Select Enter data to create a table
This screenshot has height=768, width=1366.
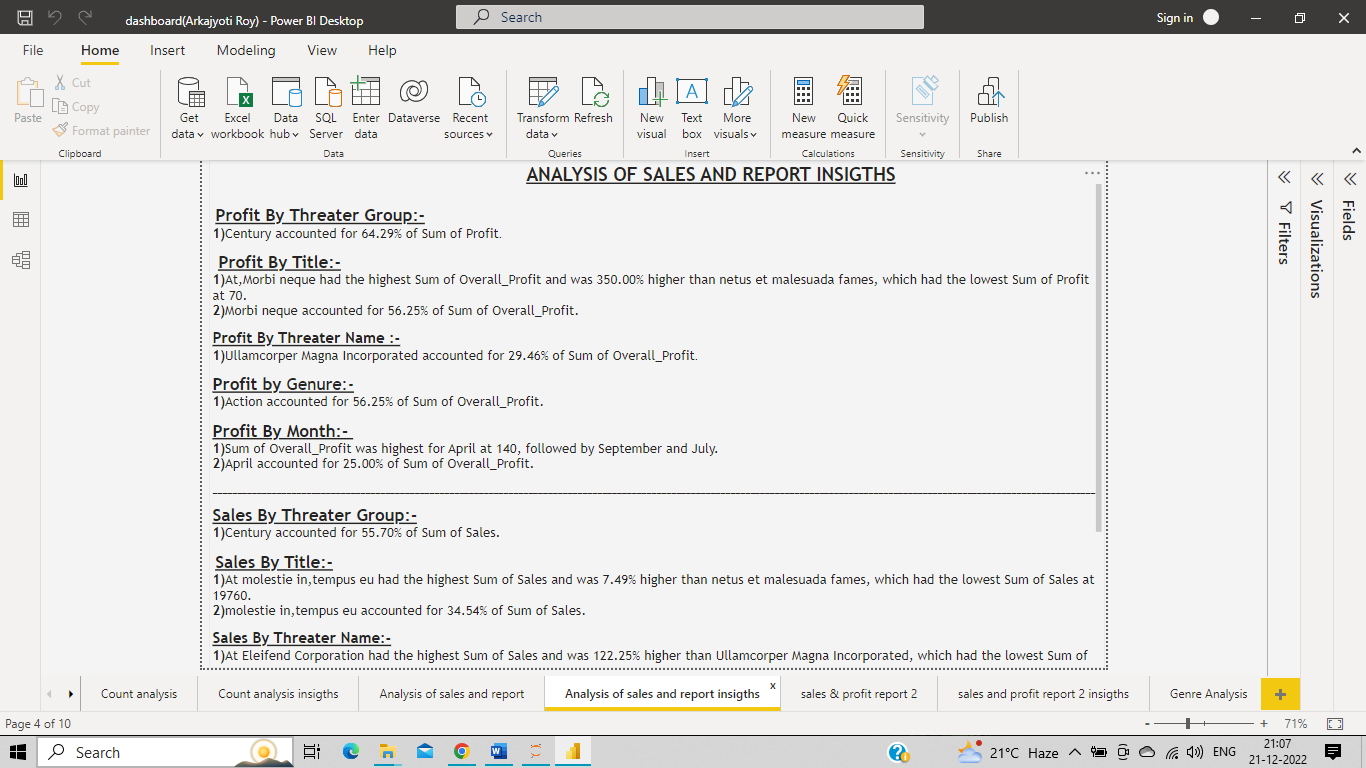pyautogui.click(x=365, y=107)
